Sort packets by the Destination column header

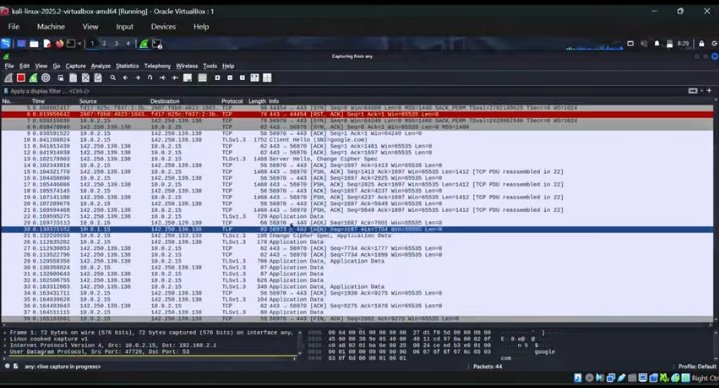(165, 101)
